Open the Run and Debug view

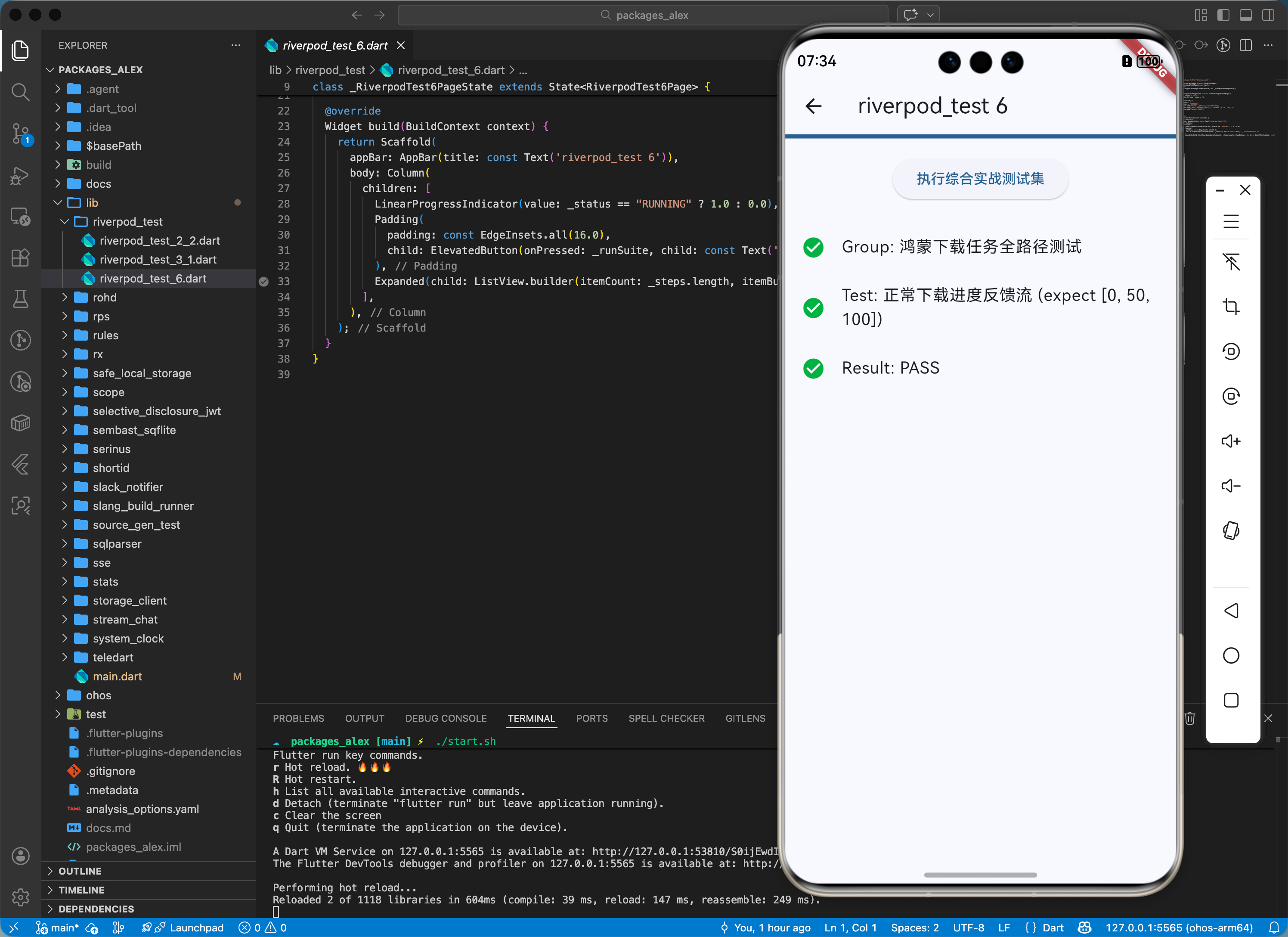tap(20, 176)
